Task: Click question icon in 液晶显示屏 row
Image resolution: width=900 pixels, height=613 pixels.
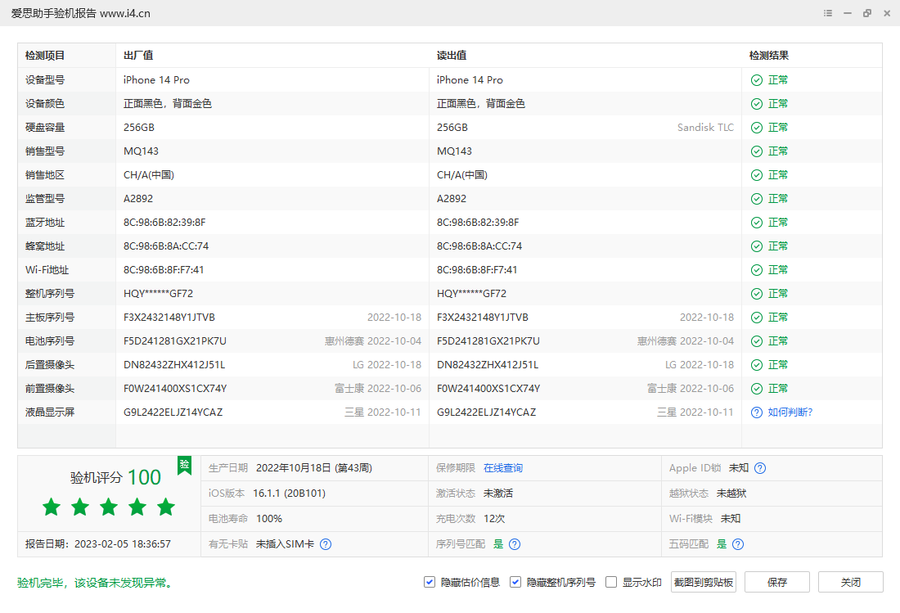Action: click(757, 412)
